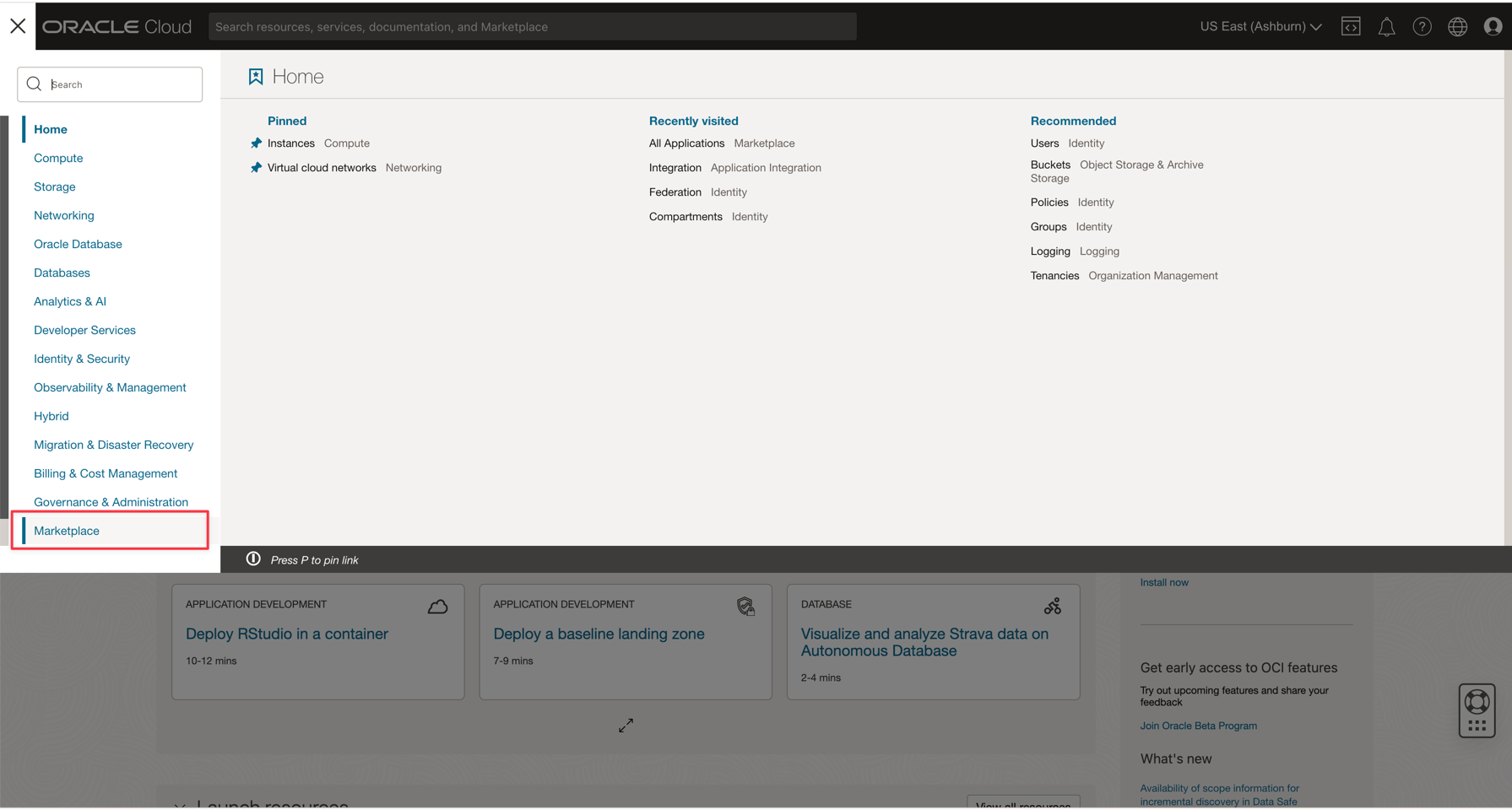This screenshot has width=1512, height=810.
Task: Open the Compartments recently visited link
Action: (x=685, y=217)
